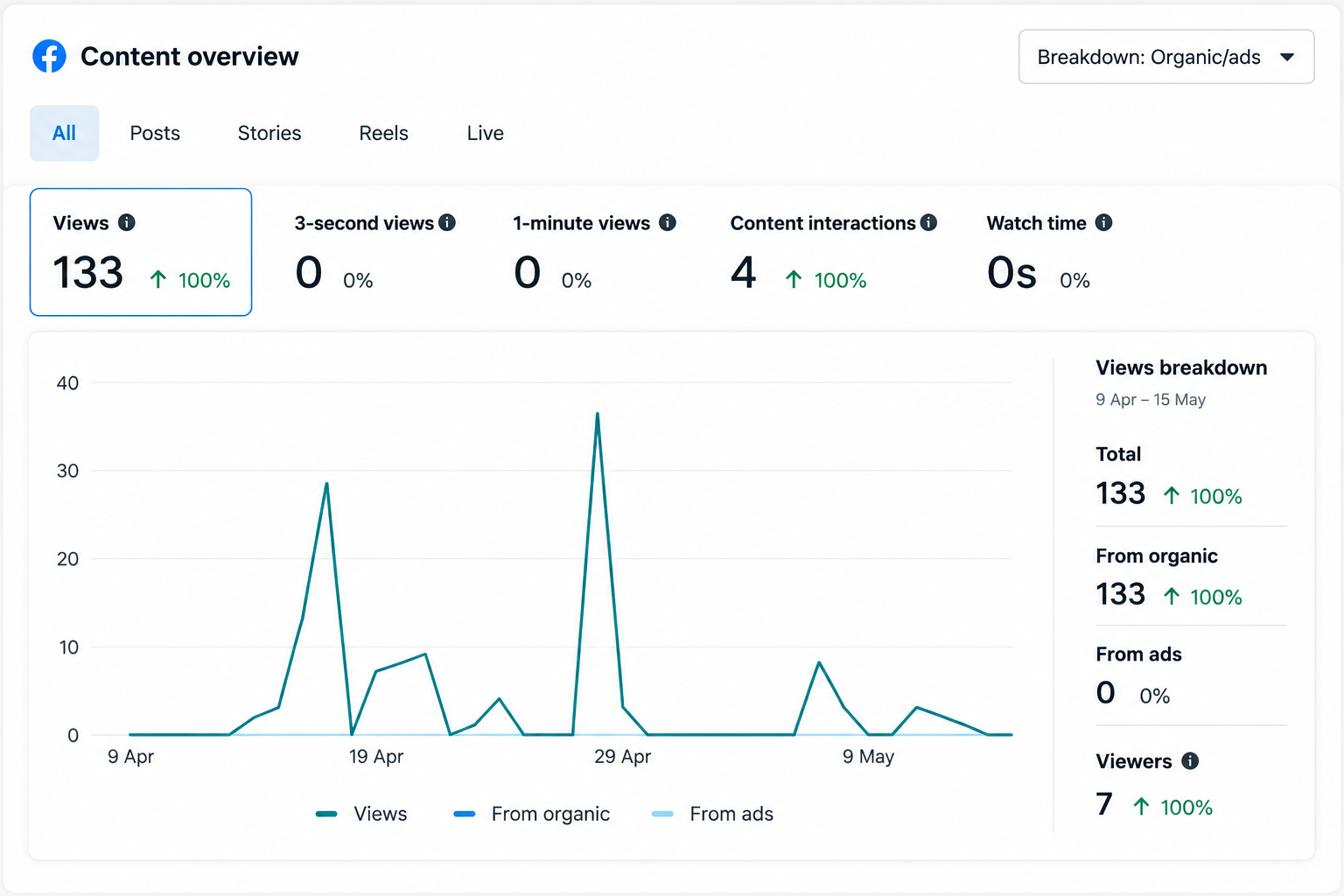Select the Views metric card

click(141, 252)
